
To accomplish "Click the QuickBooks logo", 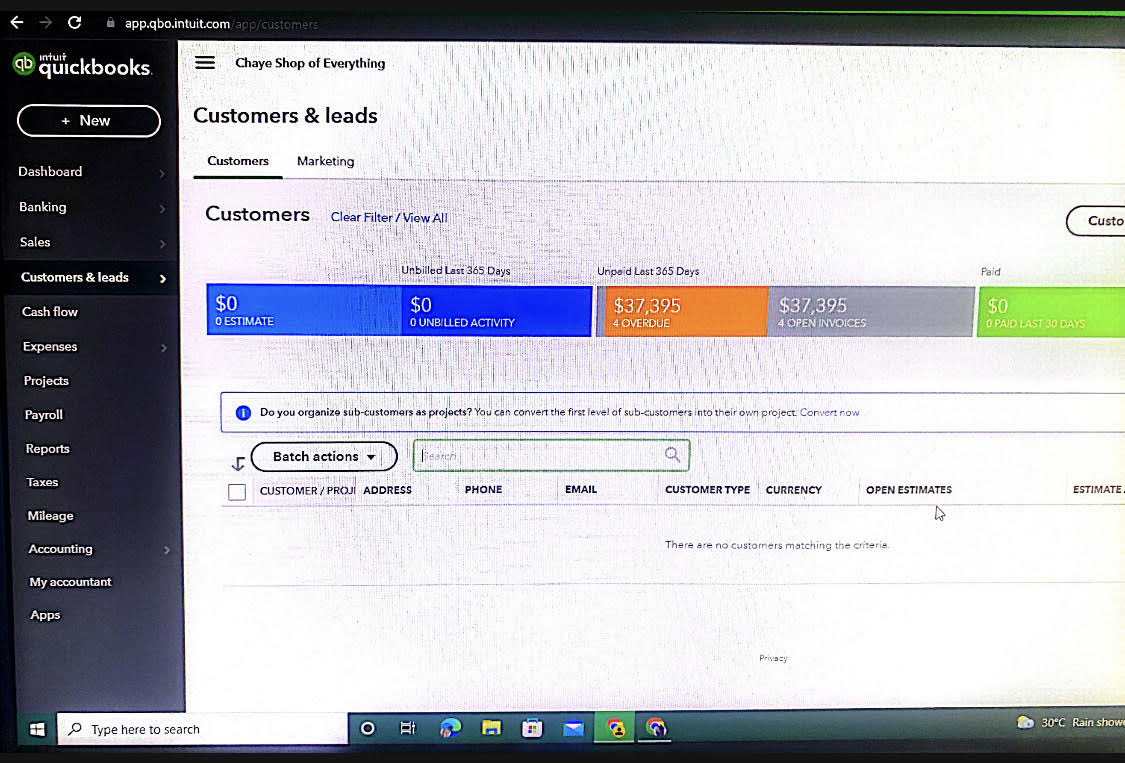I will pyautogui.click(x=82, y=65).
